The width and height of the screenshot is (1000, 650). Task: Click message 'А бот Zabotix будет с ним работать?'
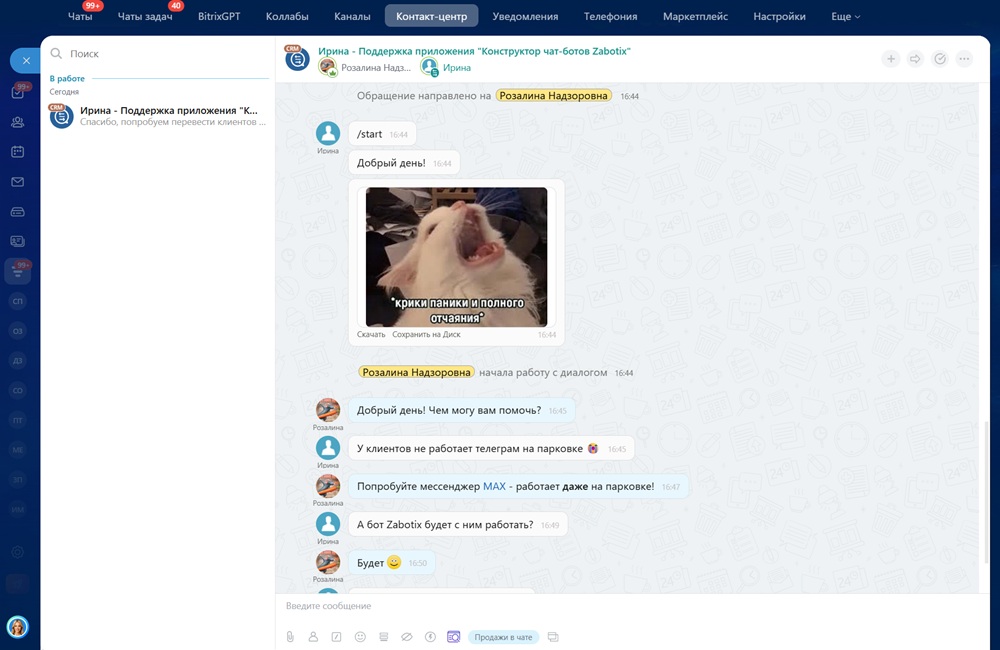[458, 525]
